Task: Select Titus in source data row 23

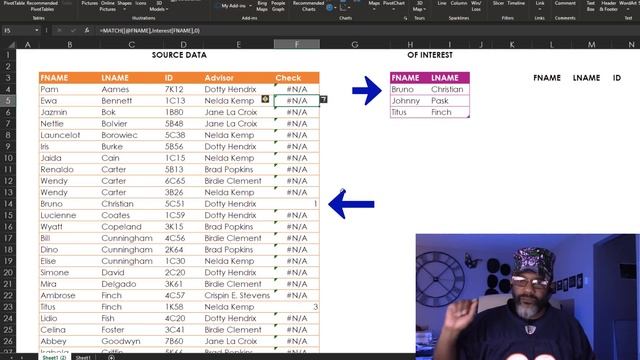Action: click(69, 307)
